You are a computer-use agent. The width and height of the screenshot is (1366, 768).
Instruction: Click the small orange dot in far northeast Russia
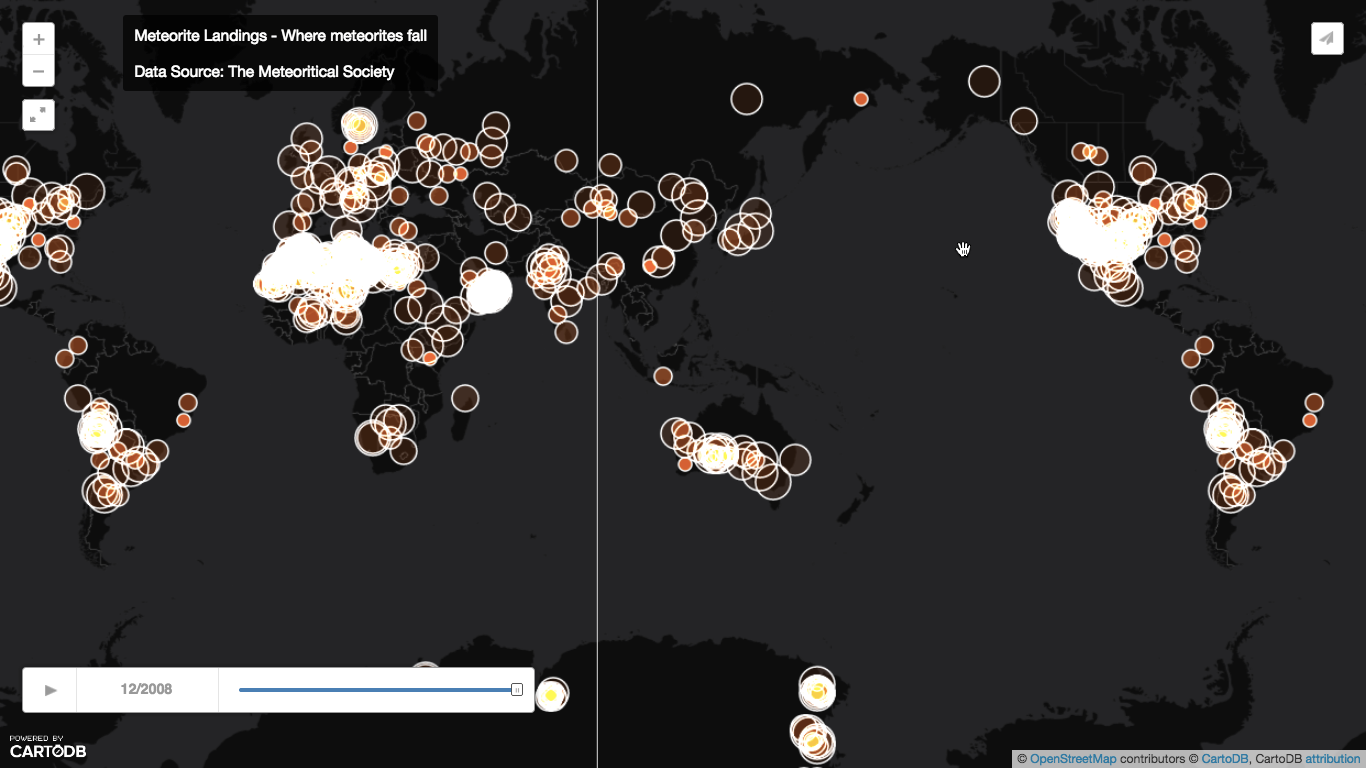[x=861, y=98]
